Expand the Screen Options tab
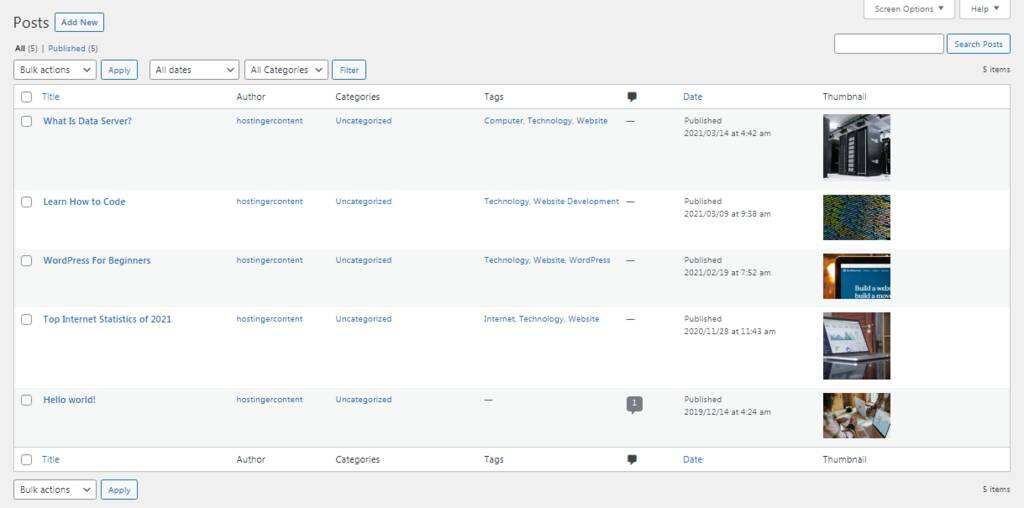Screen dimensions: 1024x508 (x=908, y=9)
